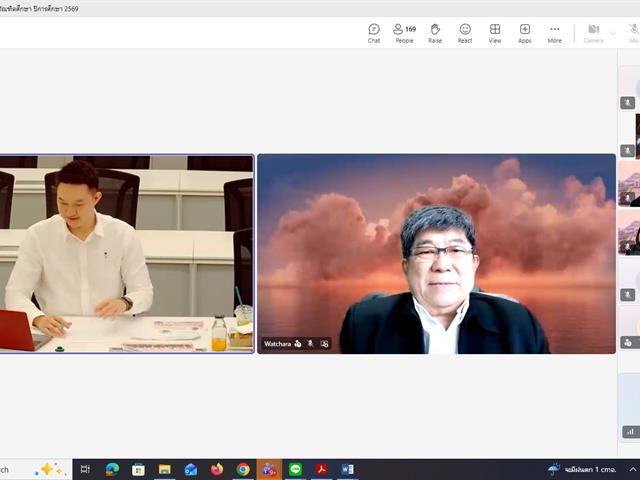This screenshot has width=640, height=480.
Task: Click Watchara's muted microphone indicator
Action: click(311, 344)
